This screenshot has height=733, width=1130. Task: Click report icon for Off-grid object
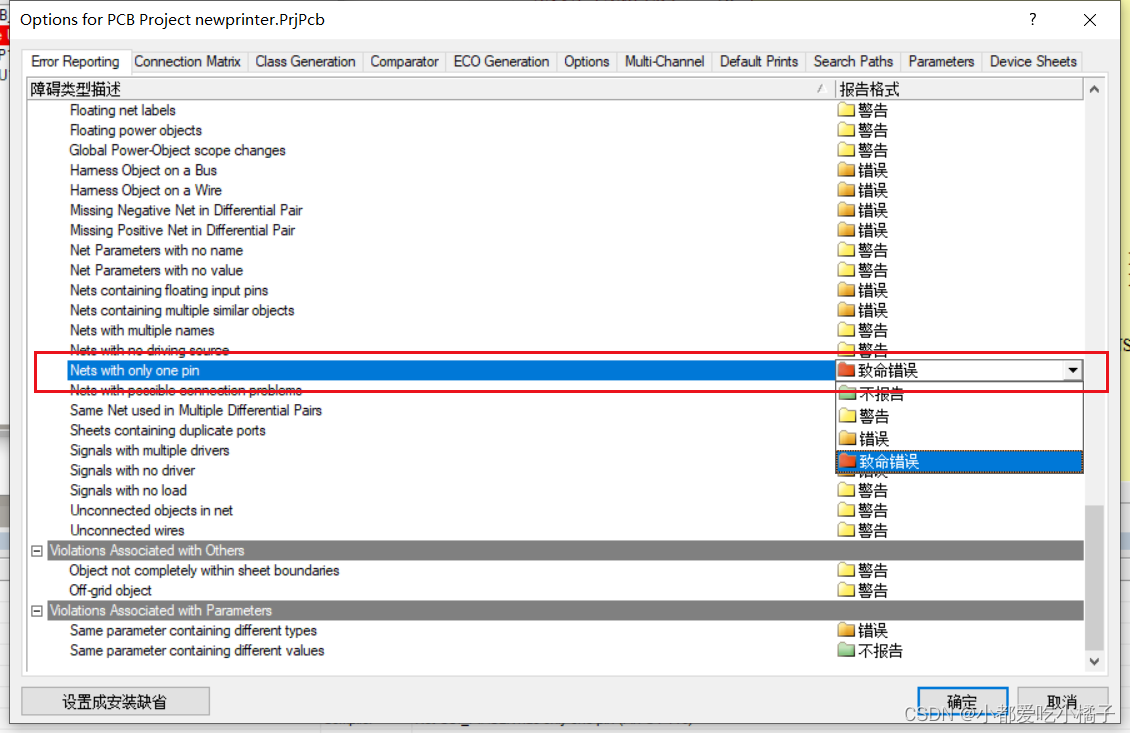point(846,590)
